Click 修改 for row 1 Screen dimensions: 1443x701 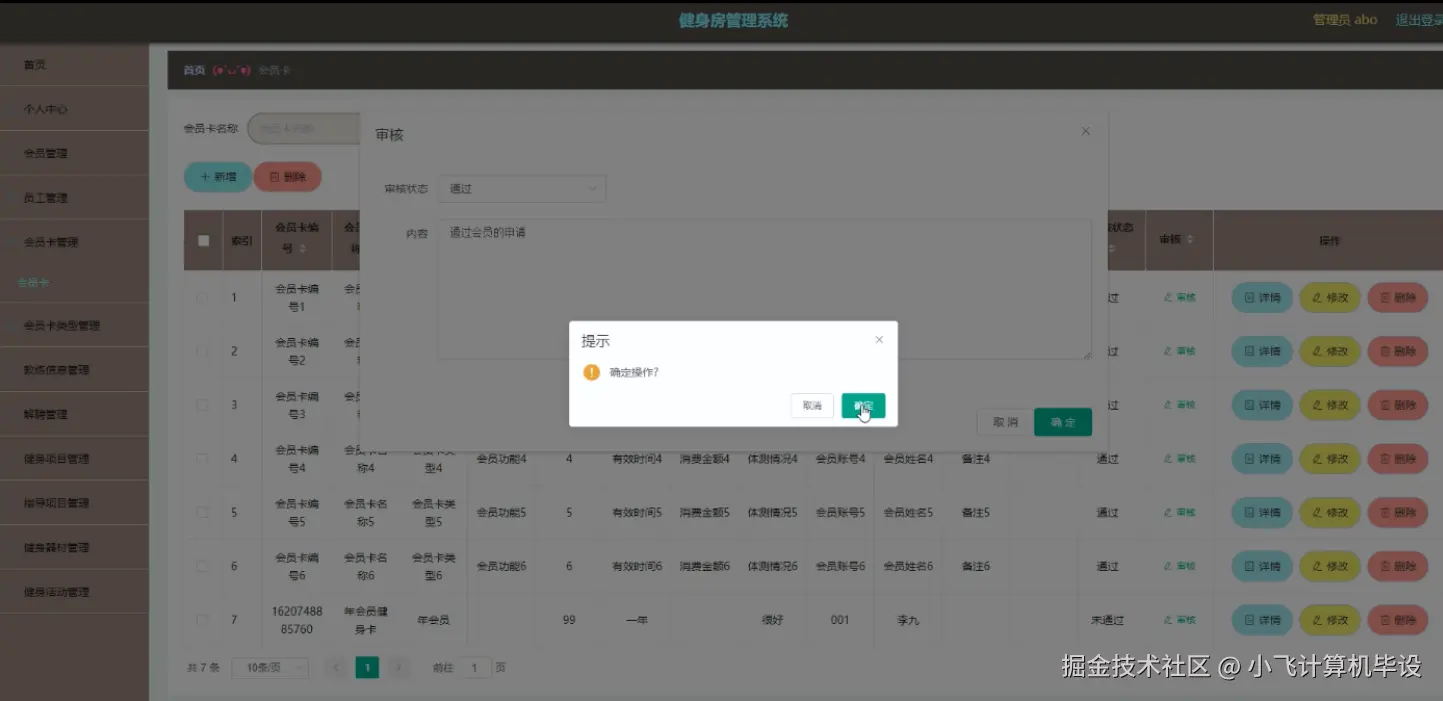click(1330, 297)
